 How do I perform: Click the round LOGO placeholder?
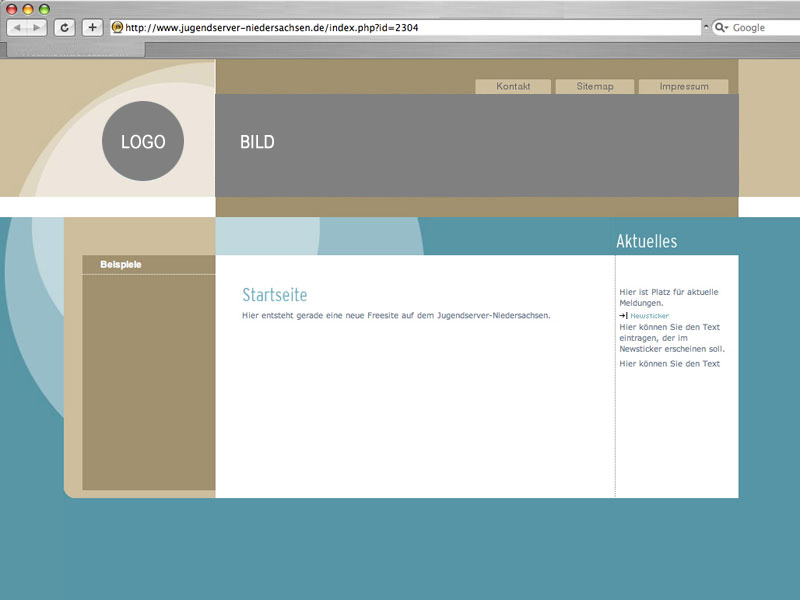tap(142, 141)
